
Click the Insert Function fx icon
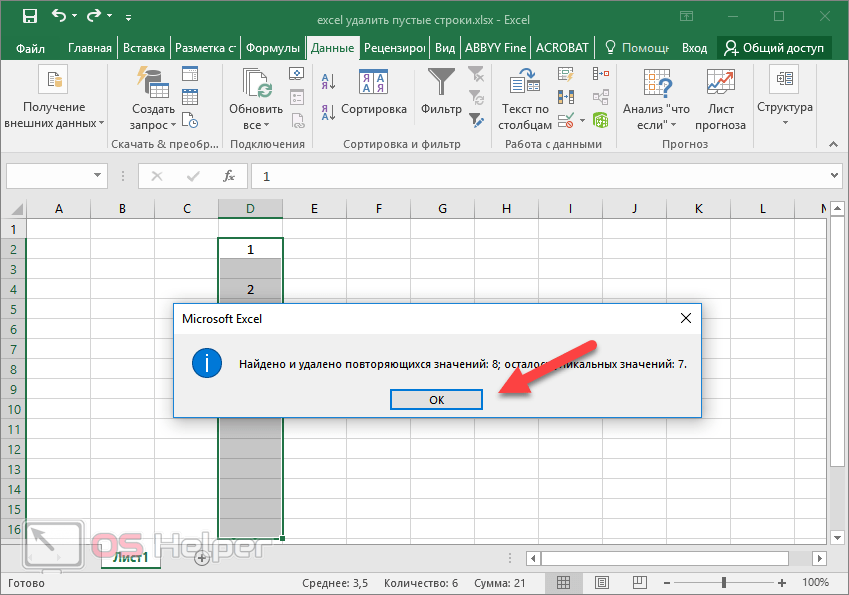pos(229,176)
